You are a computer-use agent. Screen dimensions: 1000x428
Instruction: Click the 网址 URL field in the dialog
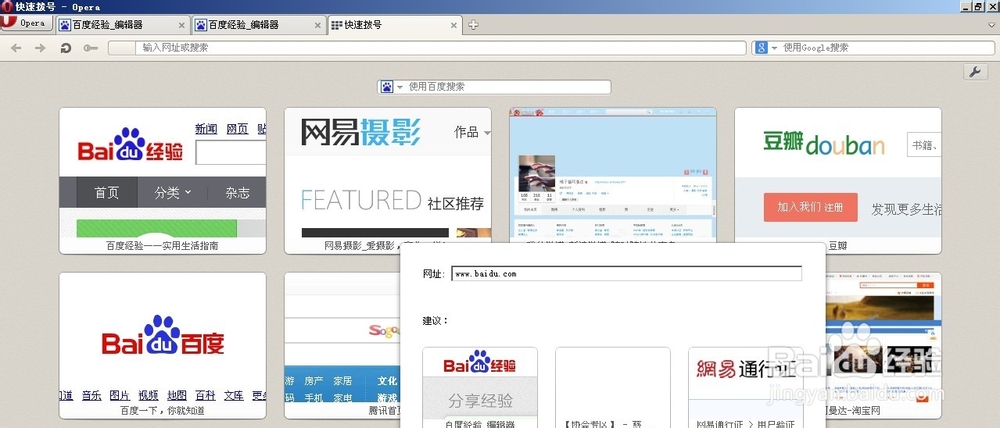[626, 274]
